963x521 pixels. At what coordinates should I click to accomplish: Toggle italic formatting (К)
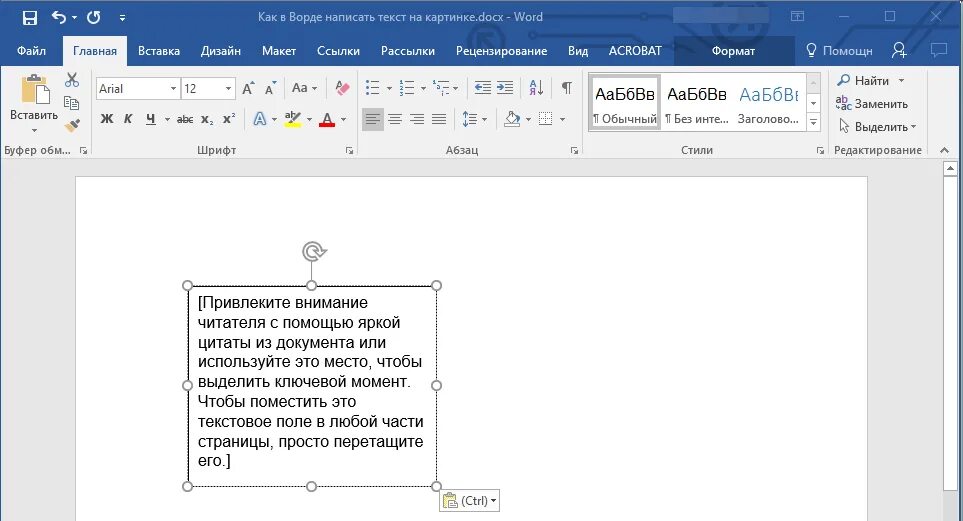coord(128,119)
